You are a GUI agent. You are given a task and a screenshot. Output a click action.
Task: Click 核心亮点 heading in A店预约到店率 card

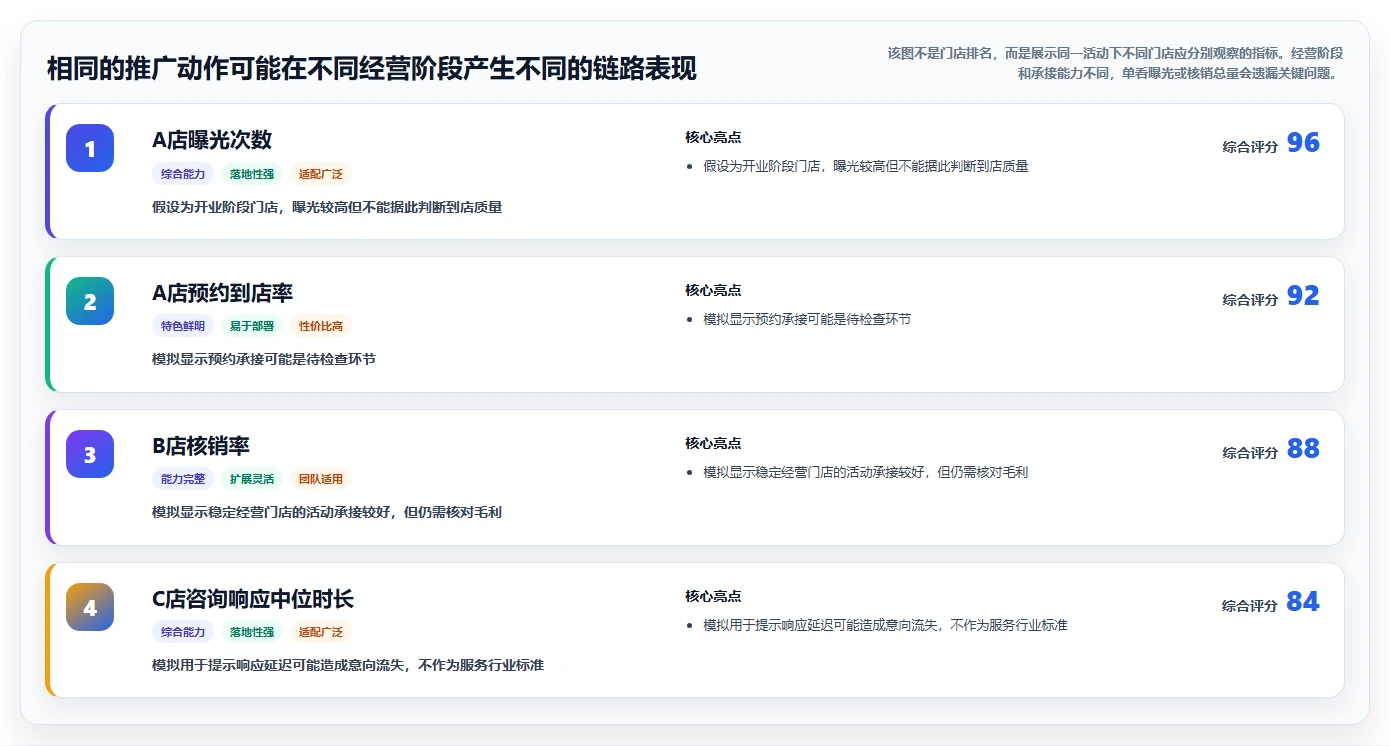pos(713,290)
